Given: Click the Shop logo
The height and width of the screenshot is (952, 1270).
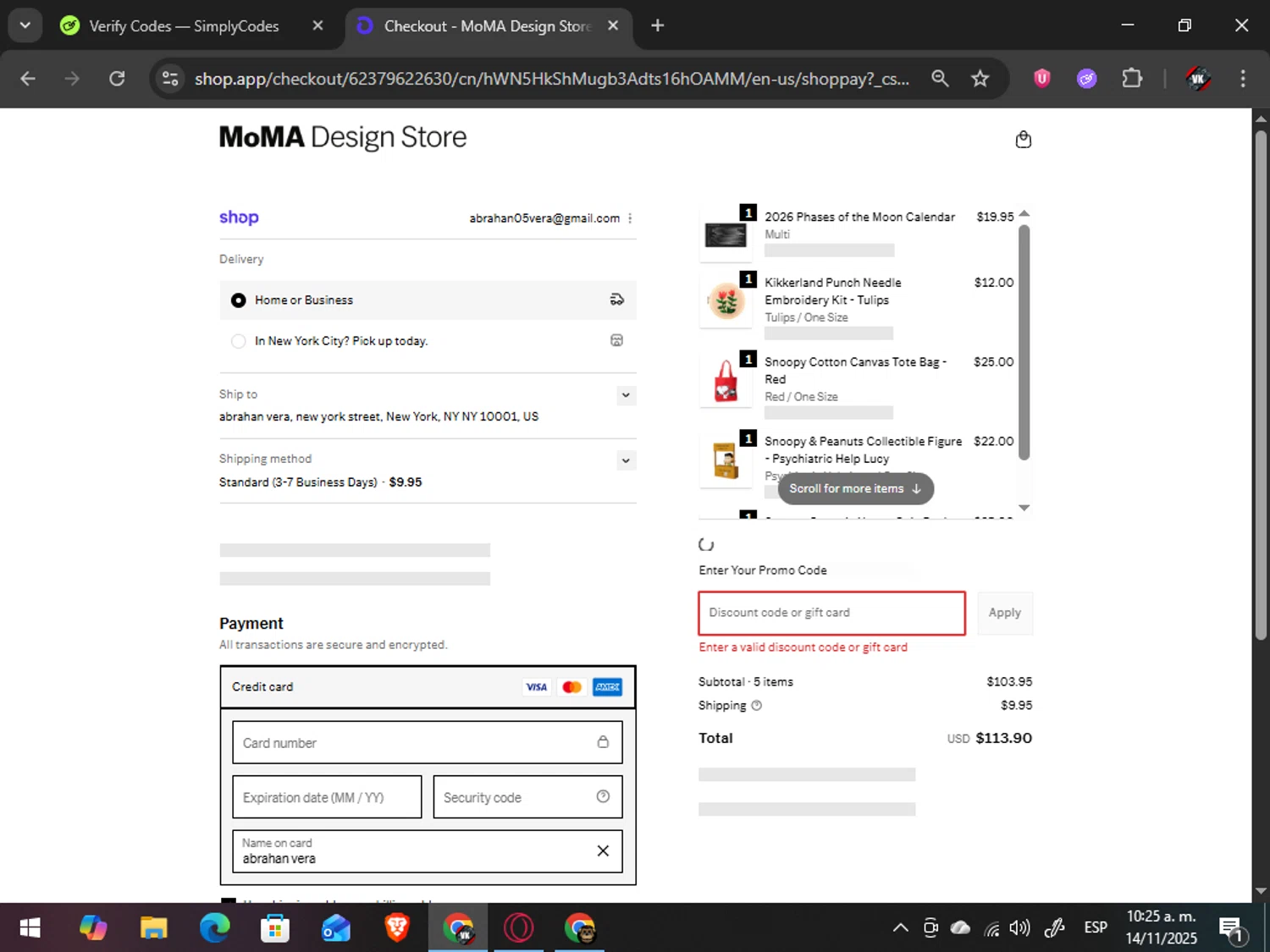Looking at the screenshot, I should tap(239, 217).
